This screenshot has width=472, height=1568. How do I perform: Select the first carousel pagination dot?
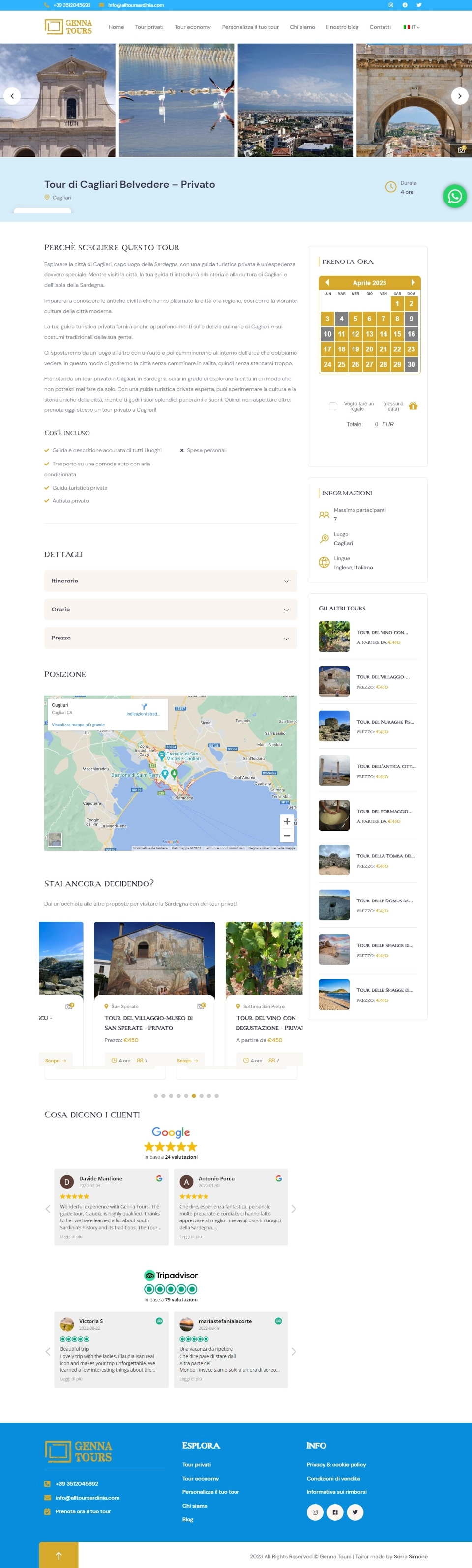tap(156, 1096)
